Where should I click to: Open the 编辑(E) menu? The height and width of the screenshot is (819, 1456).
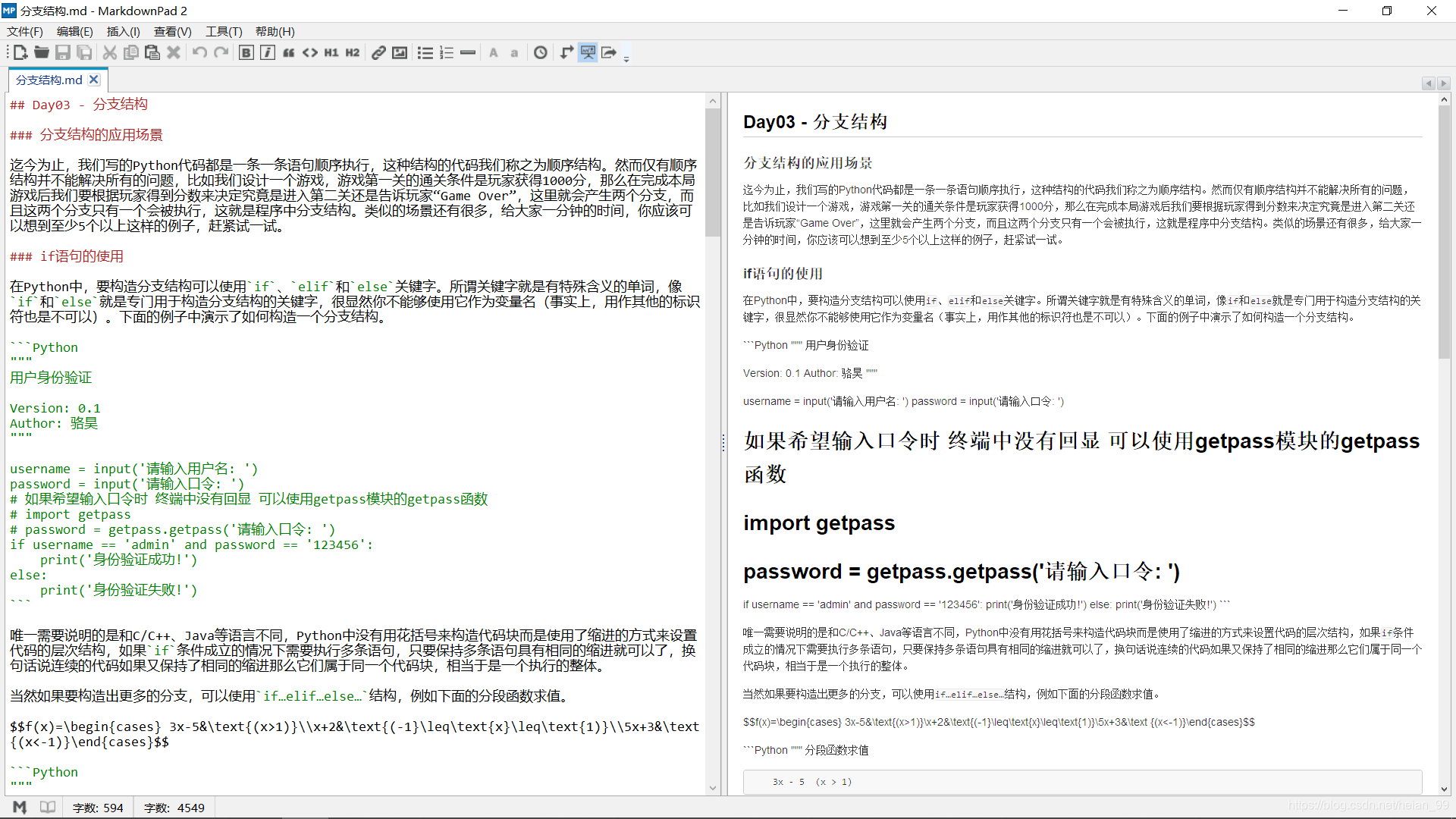(75, 31)
